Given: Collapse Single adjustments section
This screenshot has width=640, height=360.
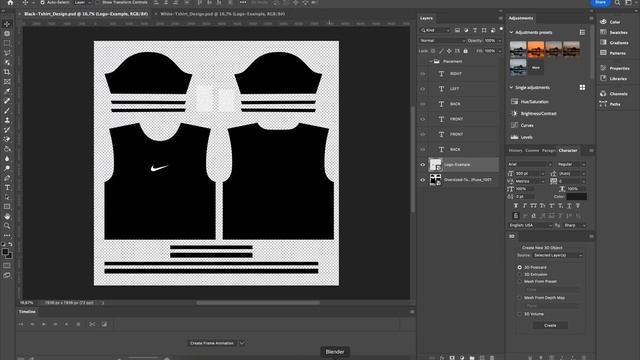Looking at the screenshot, I should 511,87.
